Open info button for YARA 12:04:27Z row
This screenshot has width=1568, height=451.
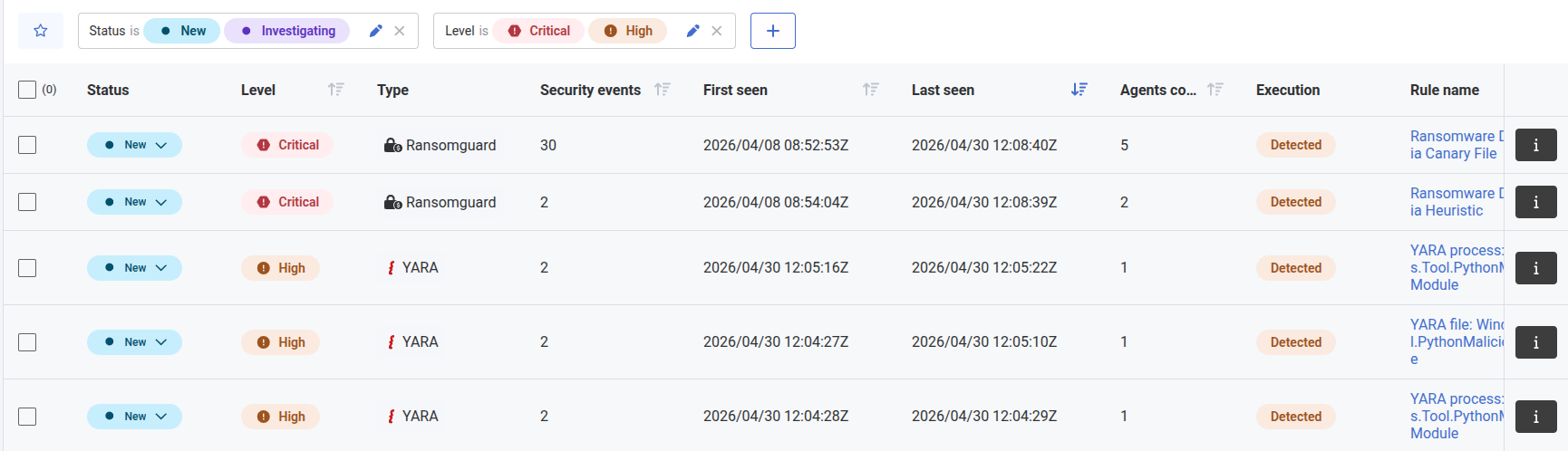pyautogui.click(x=1536, y=342)
